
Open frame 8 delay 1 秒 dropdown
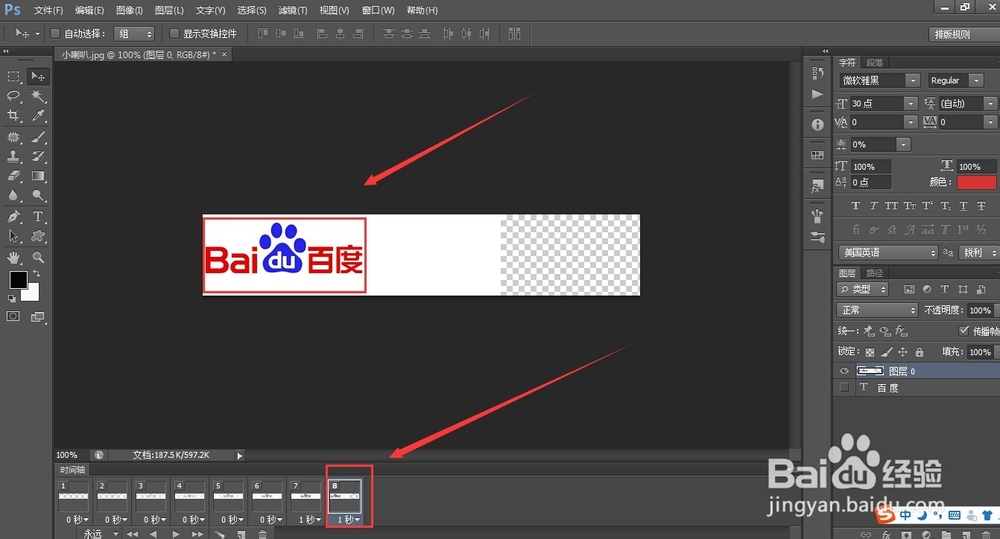[348, 520]
